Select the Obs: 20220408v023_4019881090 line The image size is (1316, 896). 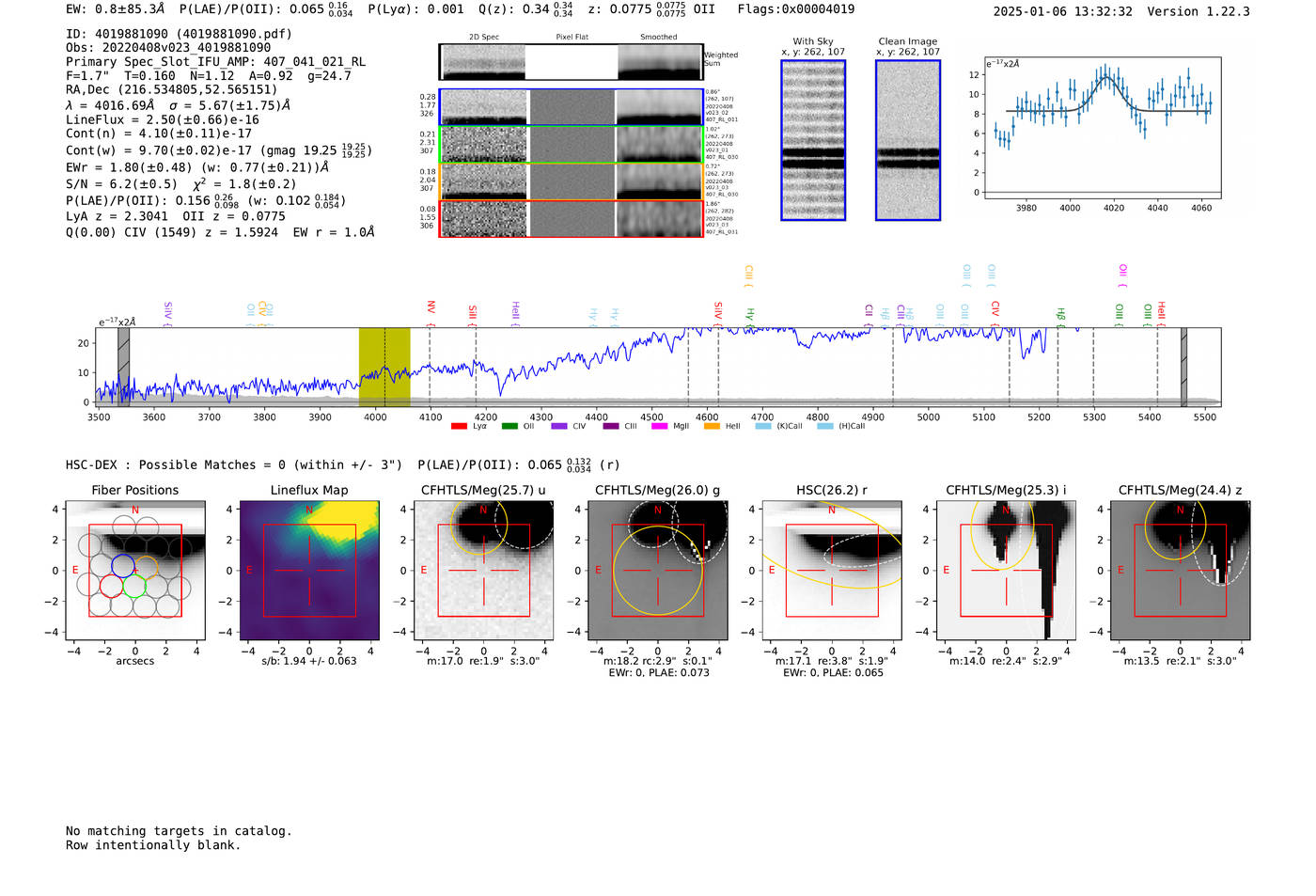coord(168,48)
